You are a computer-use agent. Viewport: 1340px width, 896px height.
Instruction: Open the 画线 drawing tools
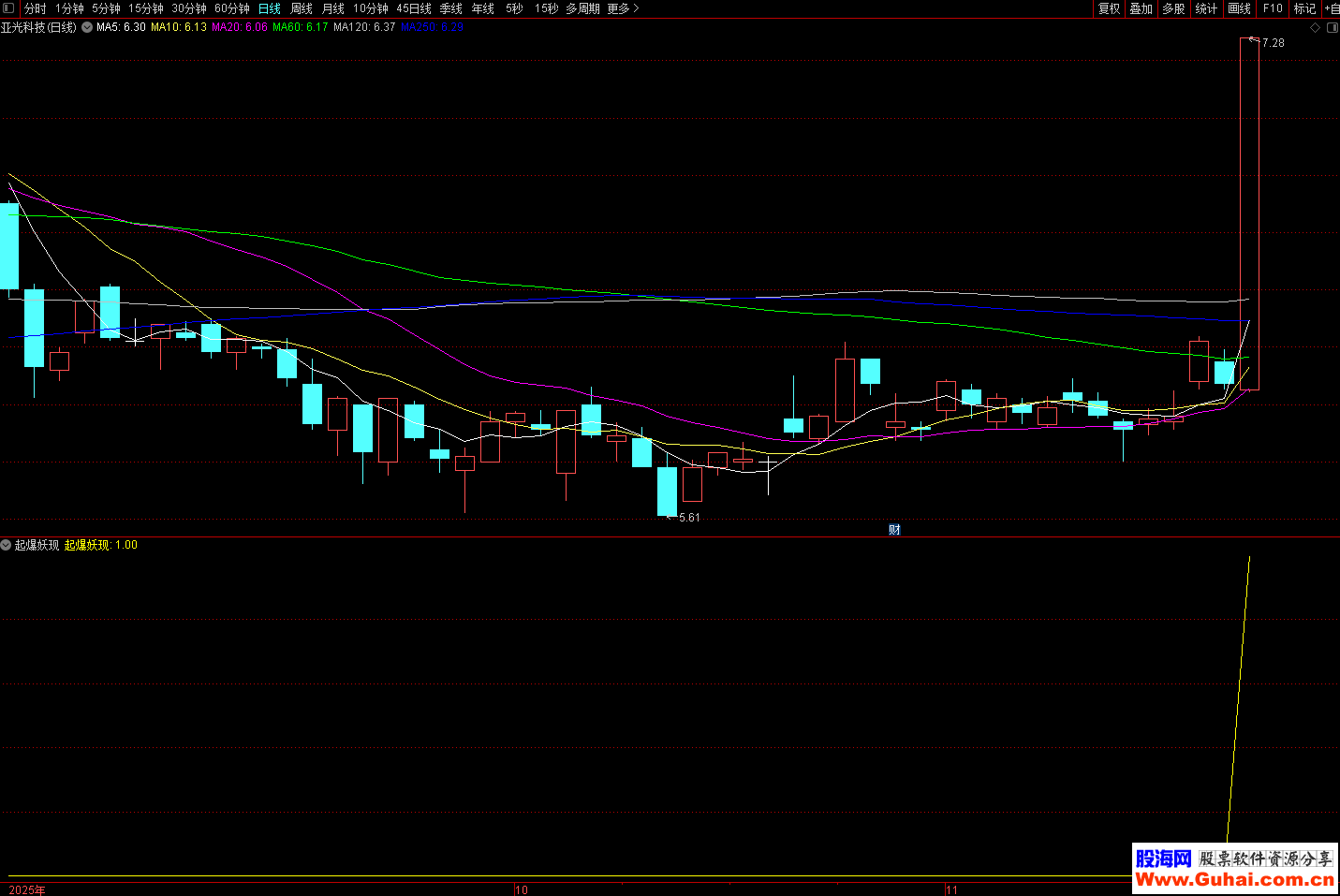click(1239, 8)
